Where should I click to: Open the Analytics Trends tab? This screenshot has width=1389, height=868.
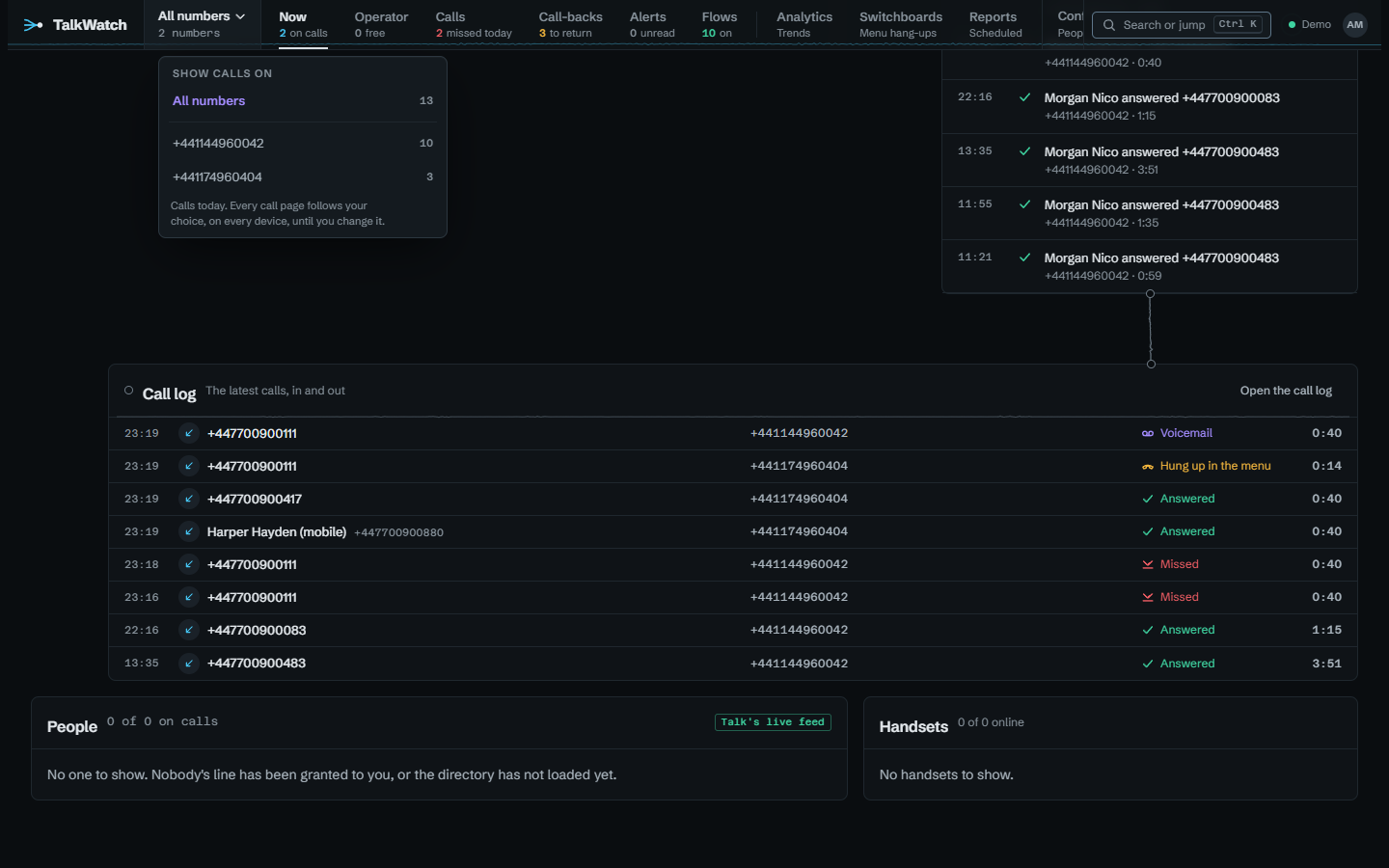point(804,24)
